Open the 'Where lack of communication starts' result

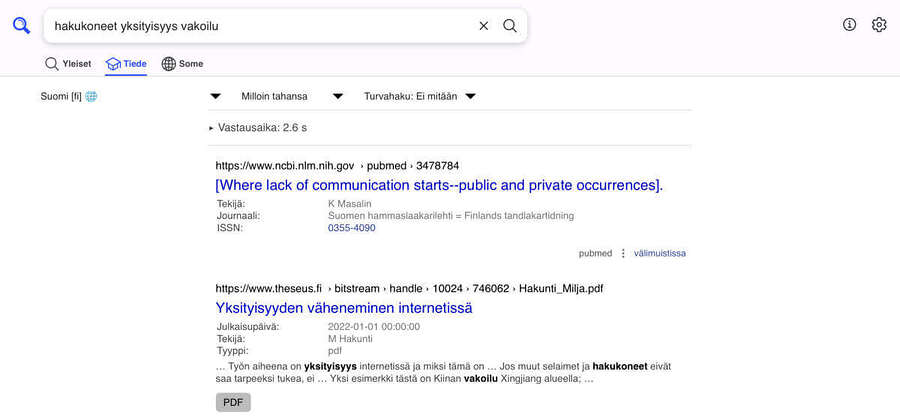tap(438, 185)
